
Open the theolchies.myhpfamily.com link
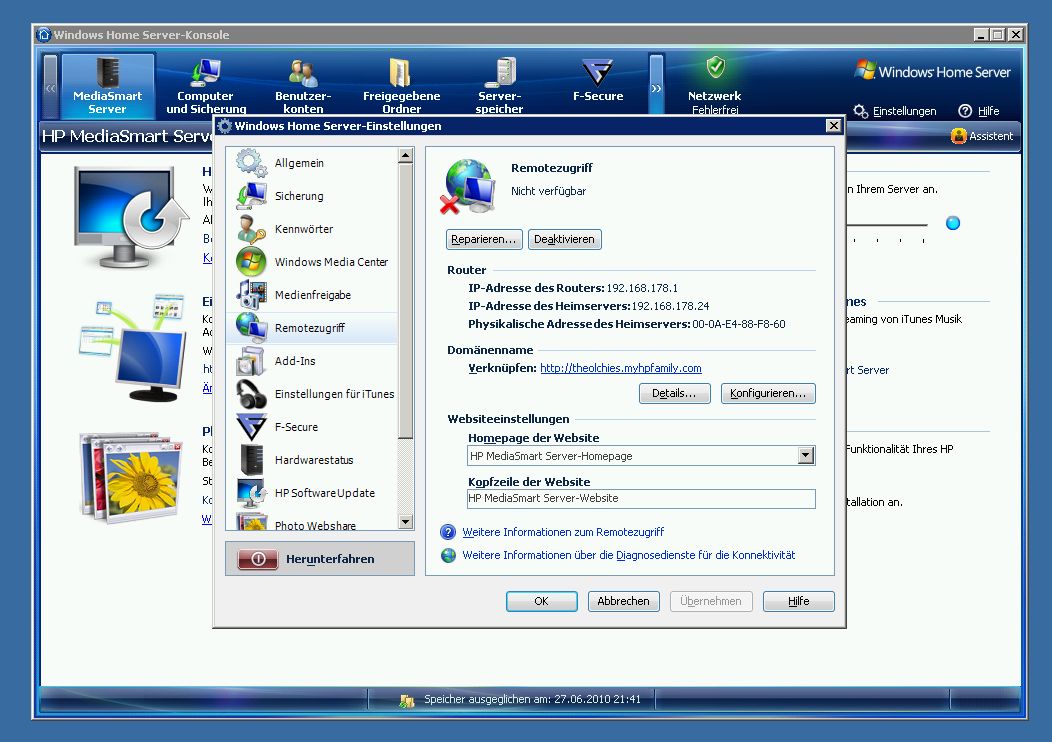click(621, 368)
